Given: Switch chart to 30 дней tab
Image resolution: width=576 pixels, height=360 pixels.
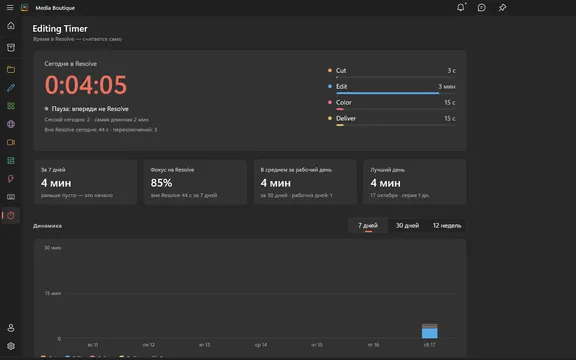Looking at the screenshot, I should (407, 226).
